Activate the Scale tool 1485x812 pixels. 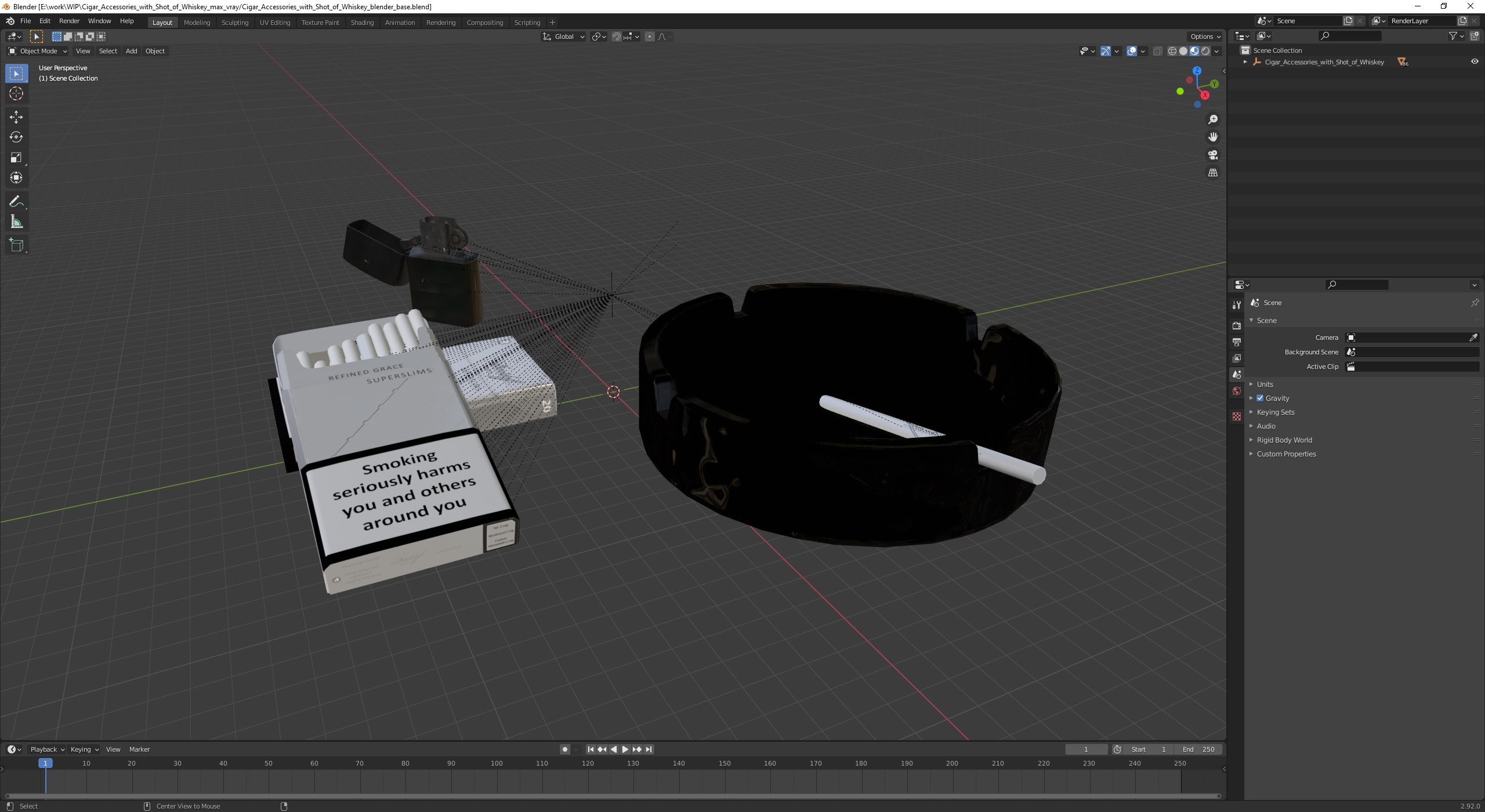[16, 157]
